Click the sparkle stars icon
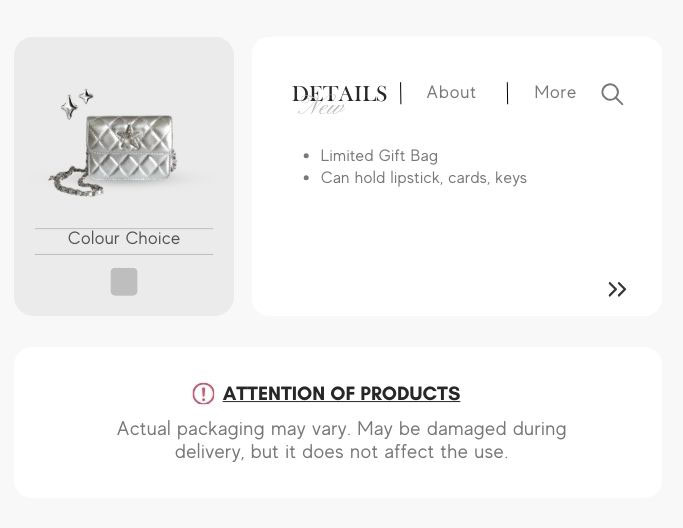The height and width of the screenshot is (528, 683). pyautogui.click(x=76, y=103)
